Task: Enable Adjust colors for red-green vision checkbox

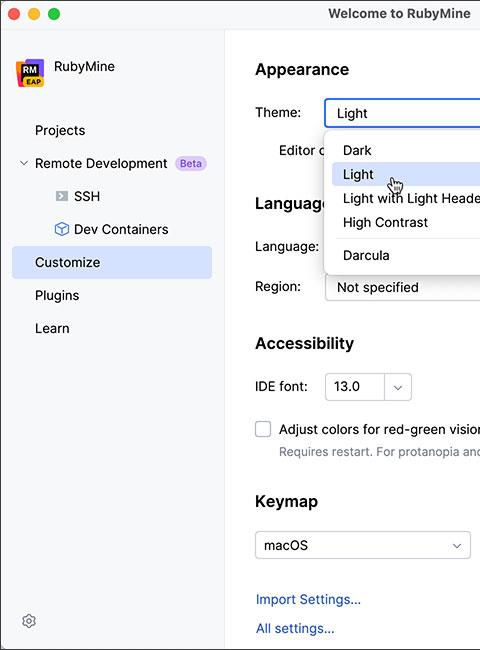Action: click(x=263, y=429)
